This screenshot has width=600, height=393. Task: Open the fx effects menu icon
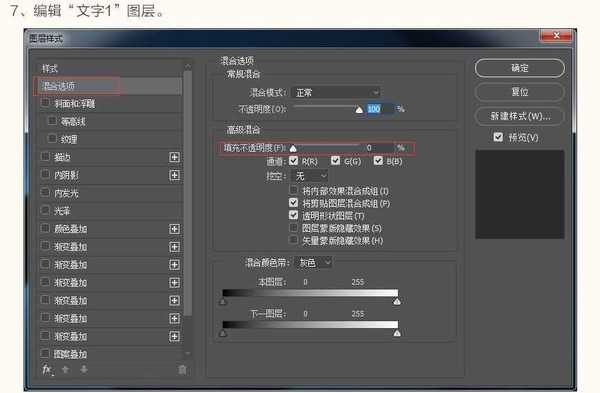pyautogui.click(x=47, y=369)
